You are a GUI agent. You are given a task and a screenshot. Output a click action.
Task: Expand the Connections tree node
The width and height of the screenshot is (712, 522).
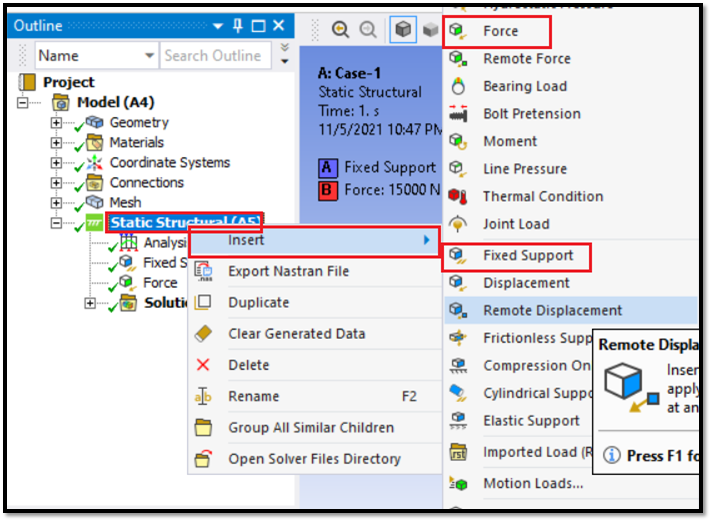(56, 182)
